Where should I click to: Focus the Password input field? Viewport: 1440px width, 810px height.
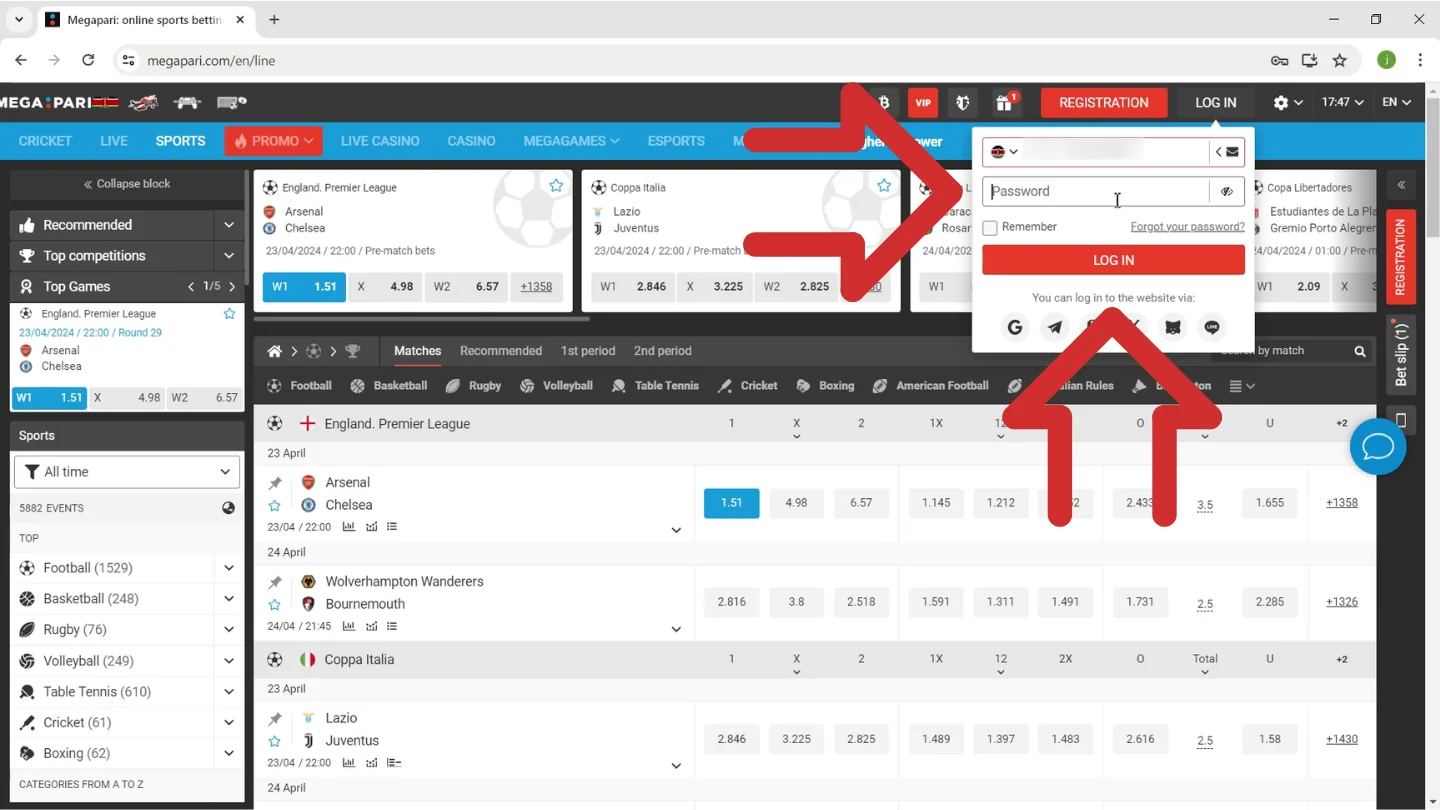tap(1096, 191)
